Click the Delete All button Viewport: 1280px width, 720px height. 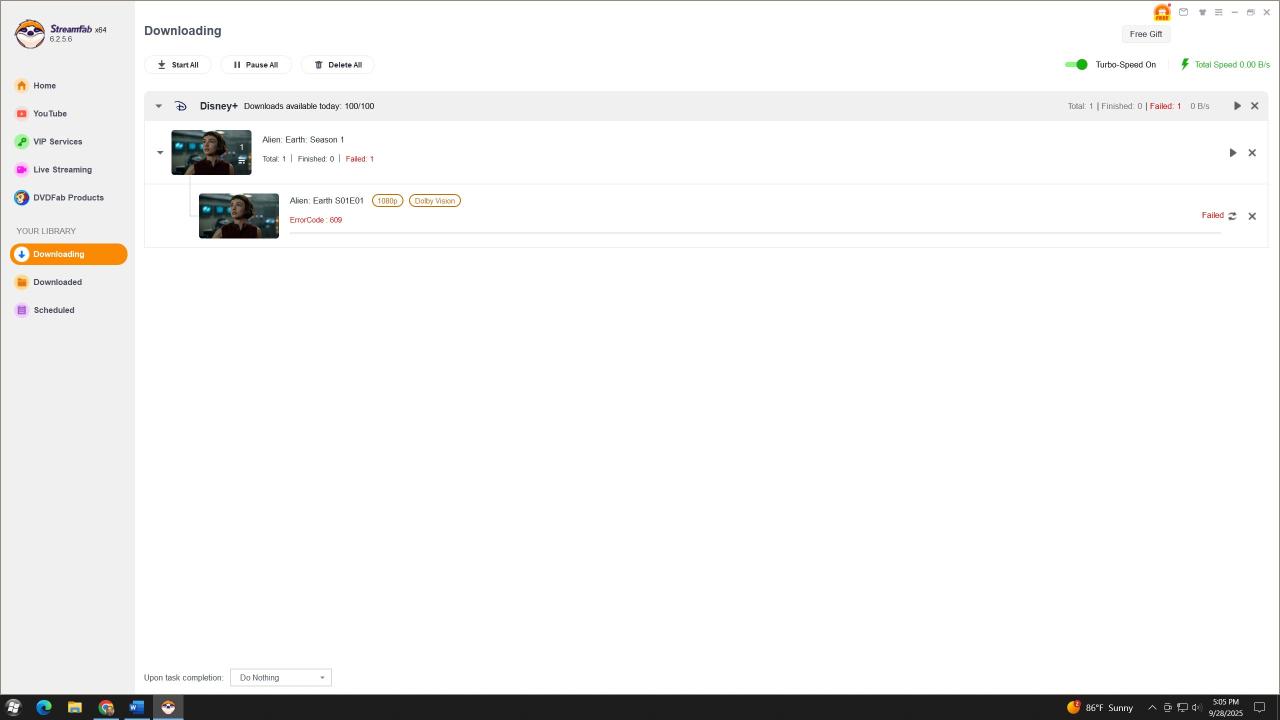pyautogui.click(x=338, y=65)
